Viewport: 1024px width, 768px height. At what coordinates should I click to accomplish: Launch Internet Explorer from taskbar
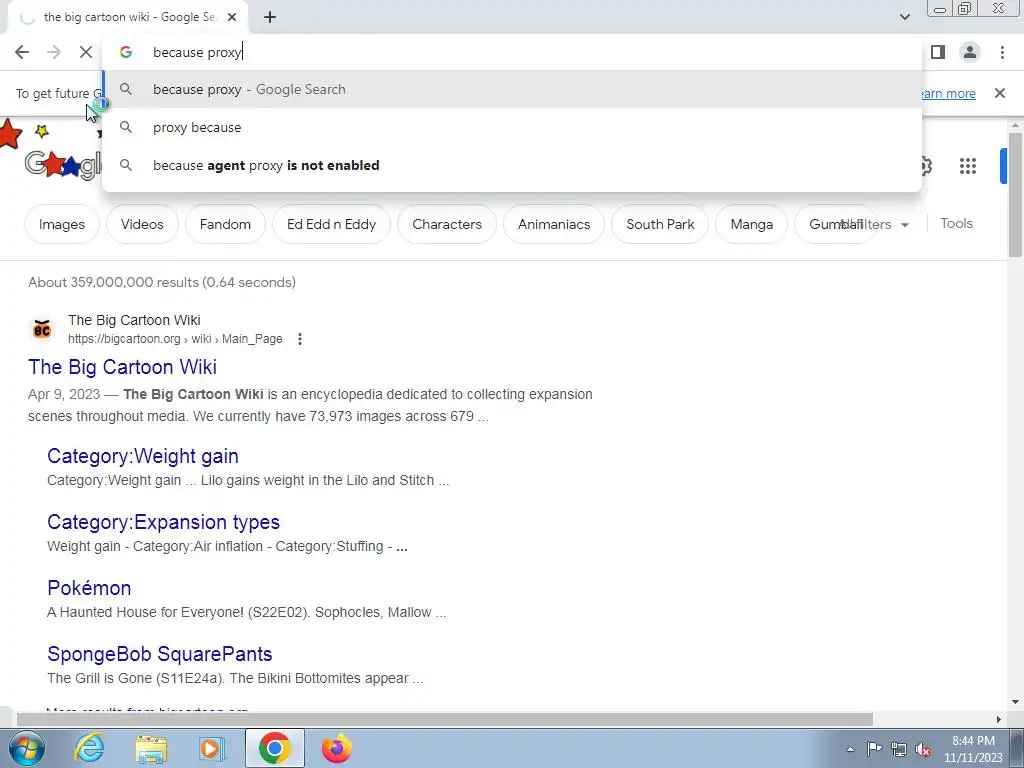(x=89, y=748)
